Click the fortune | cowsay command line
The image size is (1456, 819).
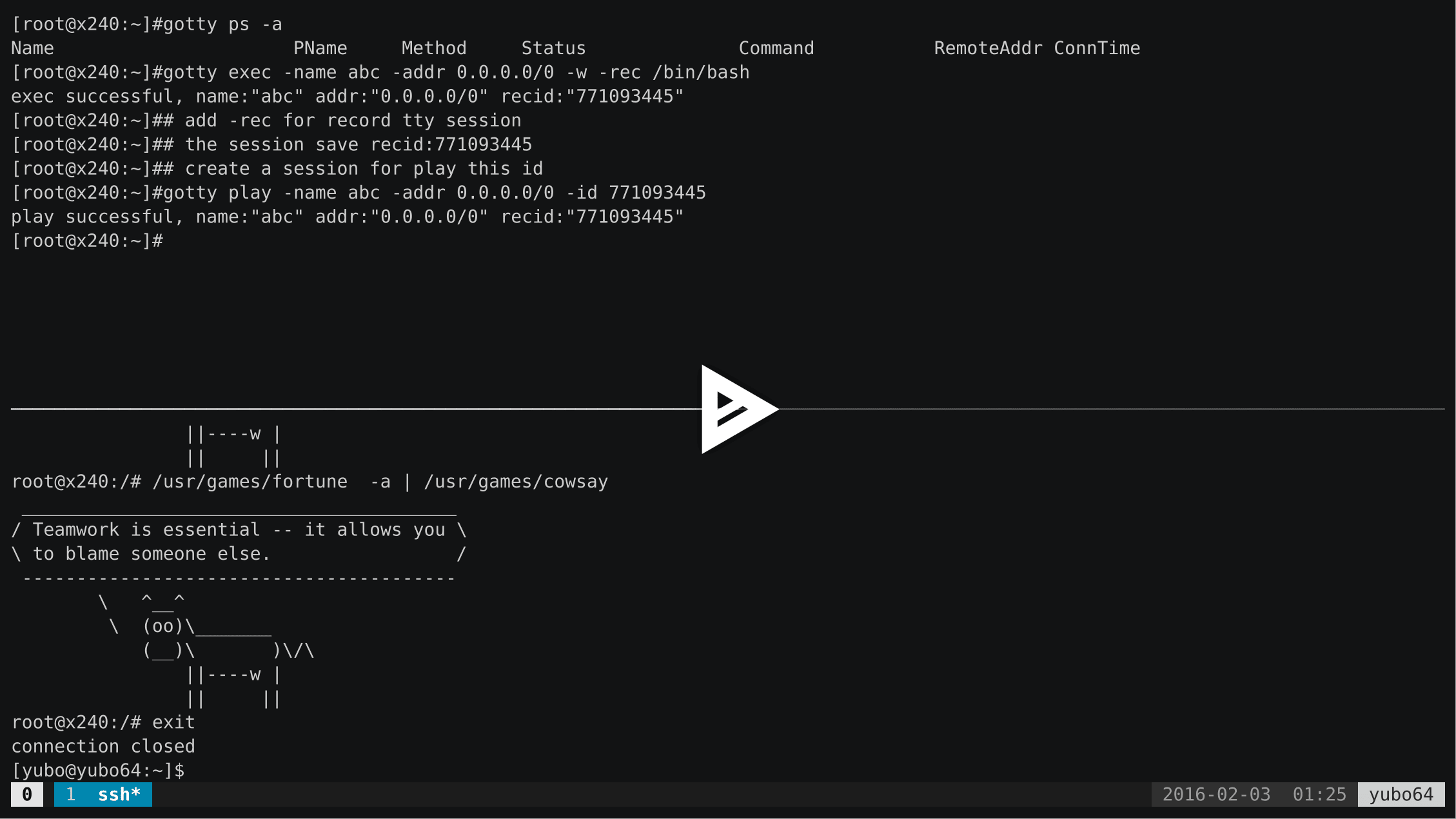[x=310, y=482]
